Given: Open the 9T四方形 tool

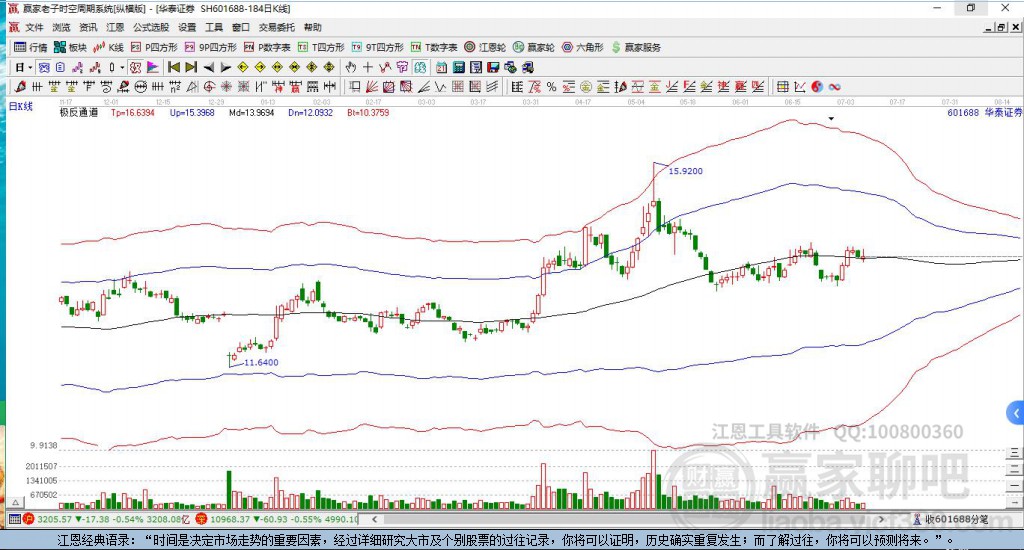Looking at the screenshot, I should coord(377,47).
